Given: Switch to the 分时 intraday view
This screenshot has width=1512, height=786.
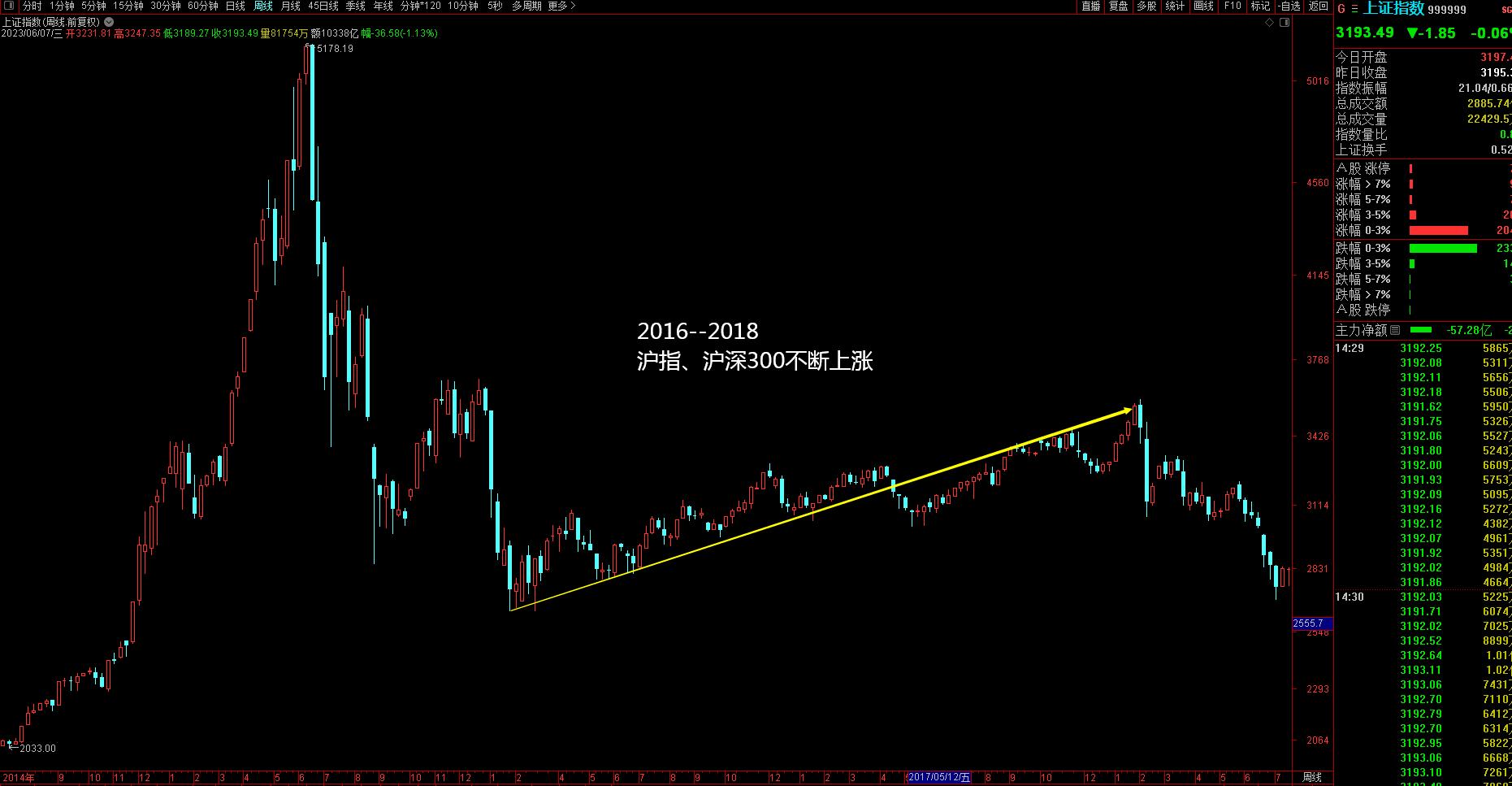Looking at the screenshot, I should point(32,6).
